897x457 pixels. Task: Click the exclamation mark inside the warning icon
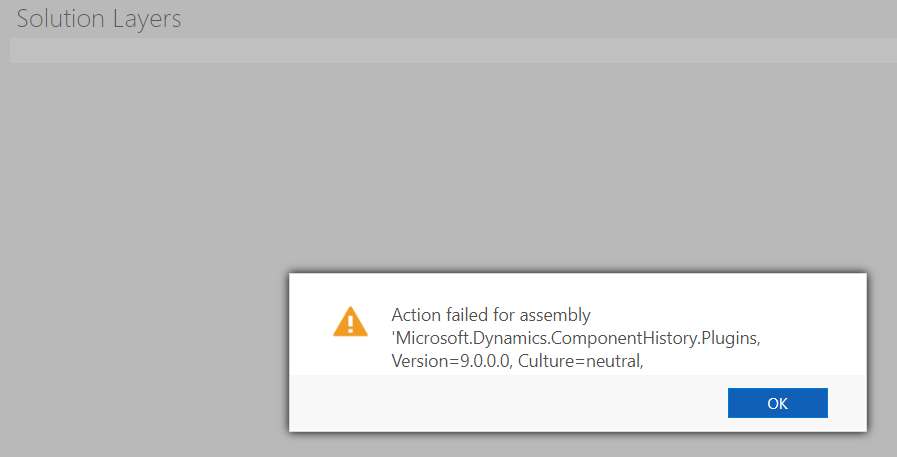click(x=350, y=325)
